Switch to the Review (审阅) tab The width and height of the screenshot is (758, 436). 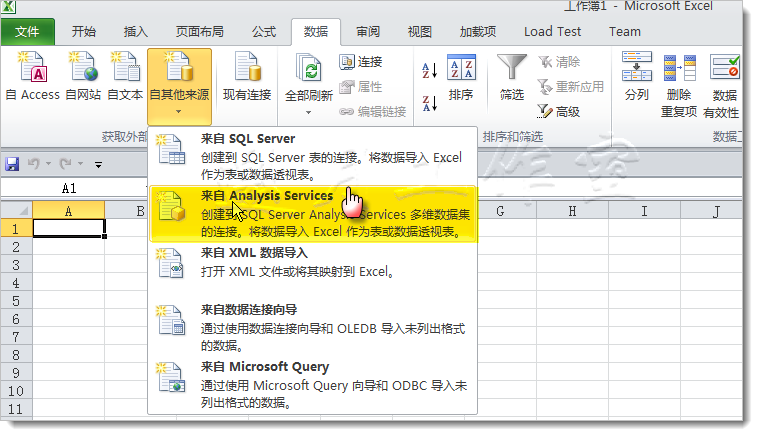pyautogui.click(x=368, y=32)
